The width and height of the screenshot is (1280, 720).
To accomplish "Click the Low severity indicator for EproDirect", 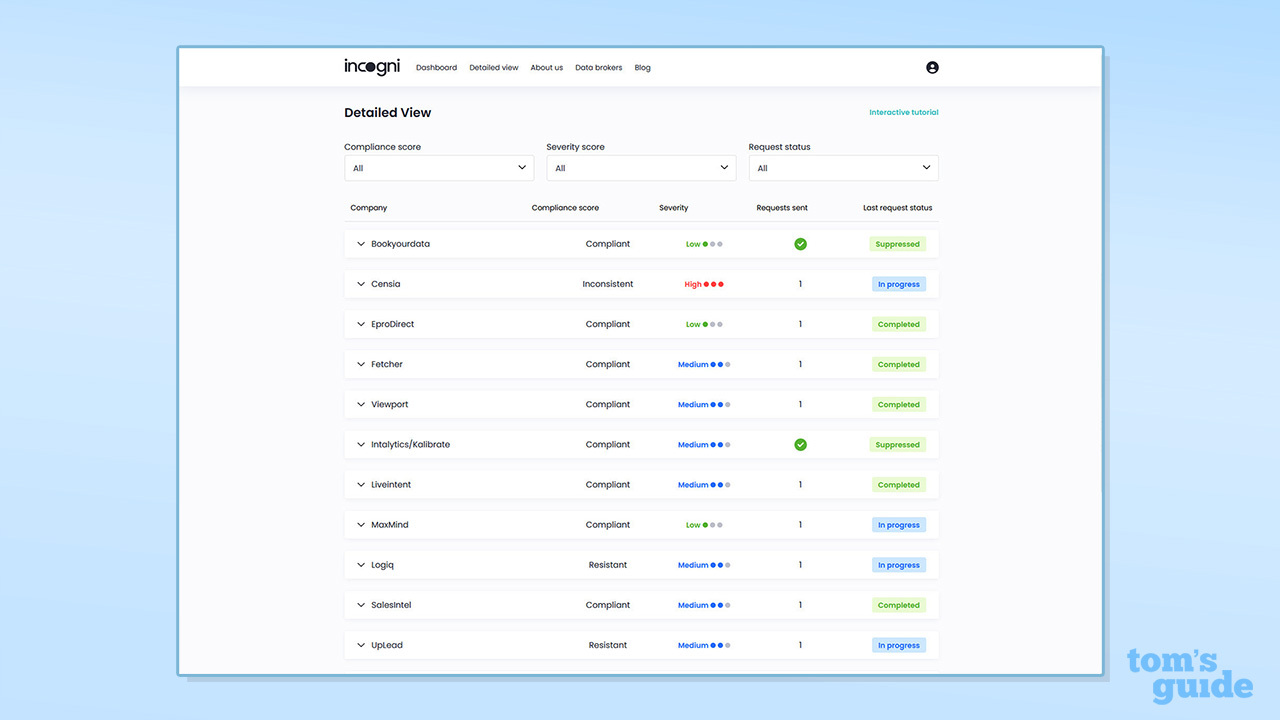I will [704, 324].
